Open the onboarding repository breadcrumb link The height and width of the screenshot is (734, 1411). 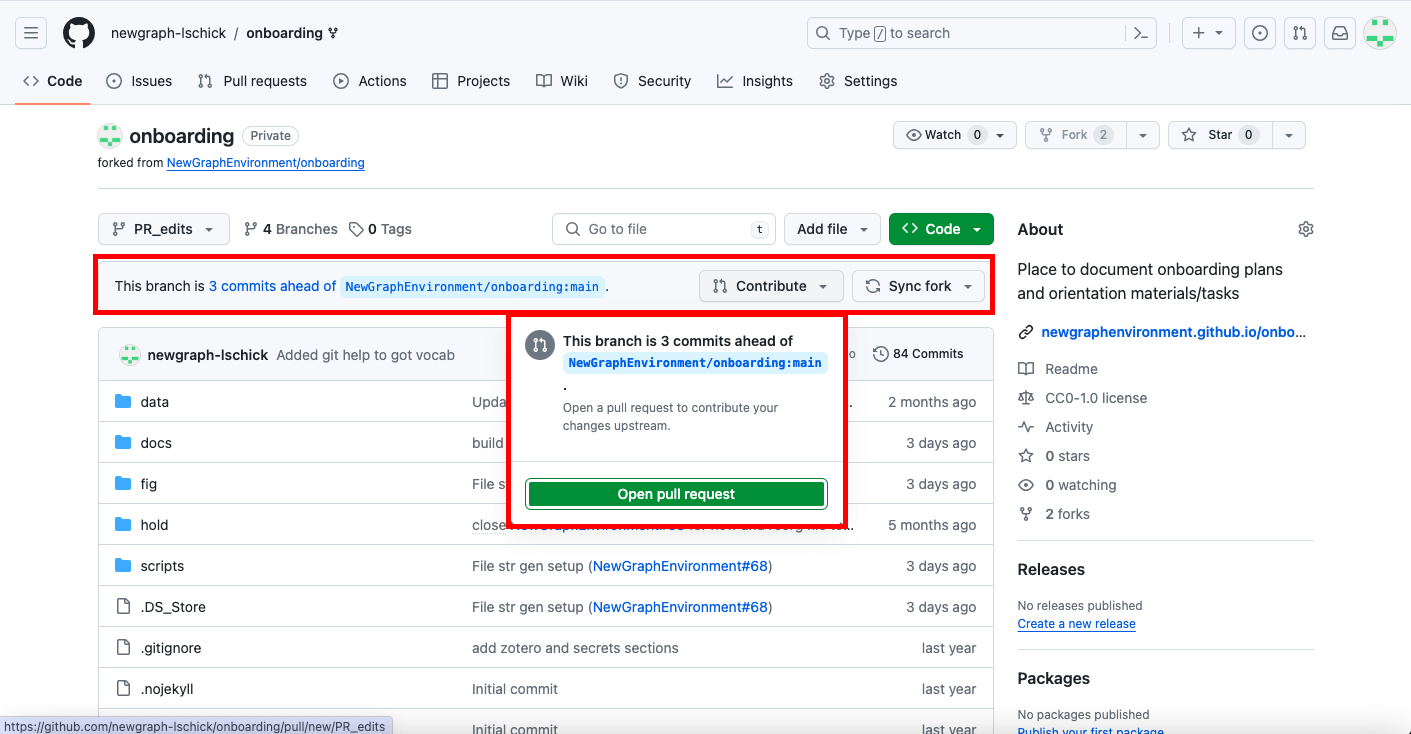[284, 33]
